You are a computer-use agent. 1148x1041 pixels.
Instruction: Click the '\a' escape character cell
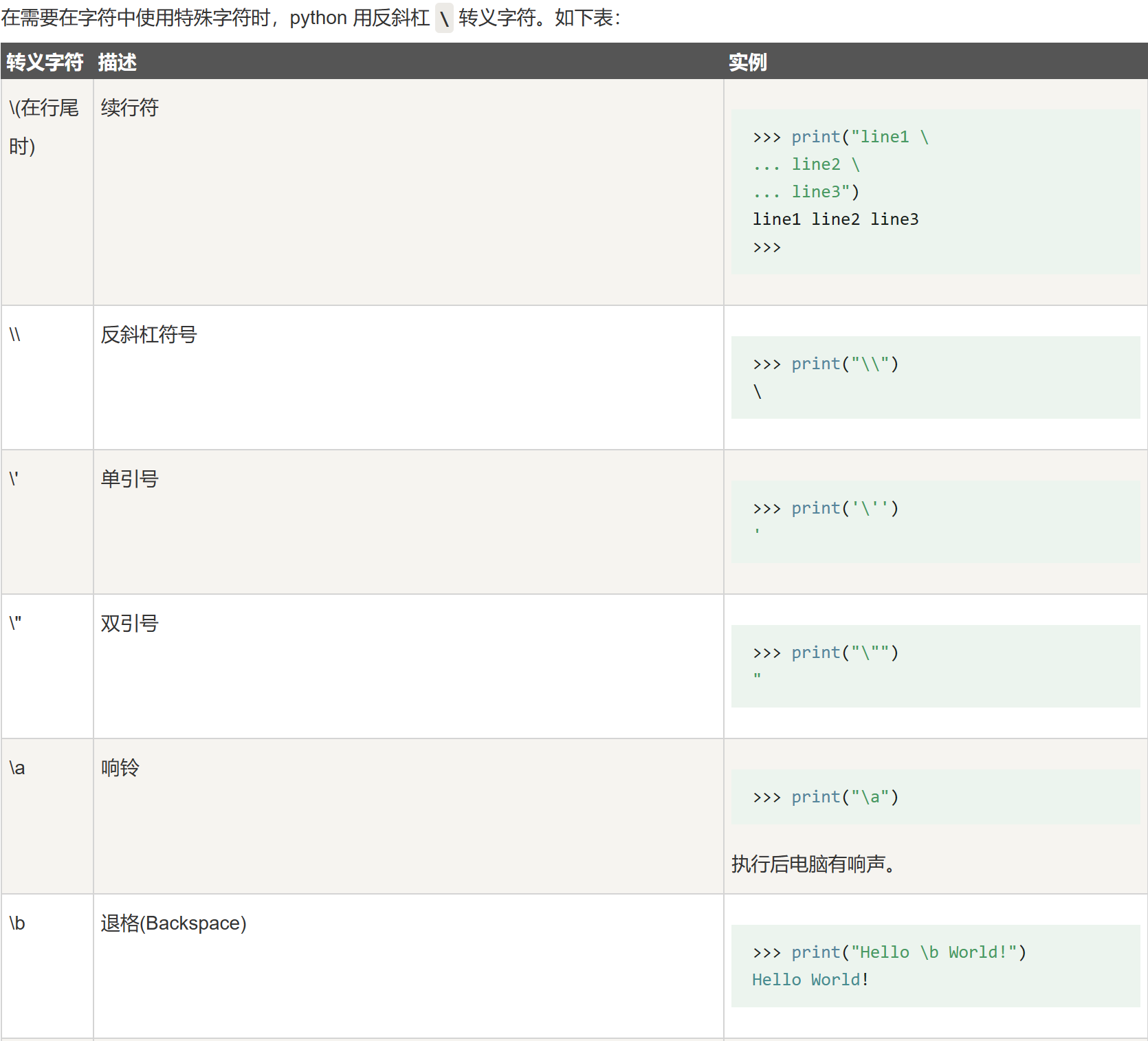pyautogui.click(x=47, y=816)
